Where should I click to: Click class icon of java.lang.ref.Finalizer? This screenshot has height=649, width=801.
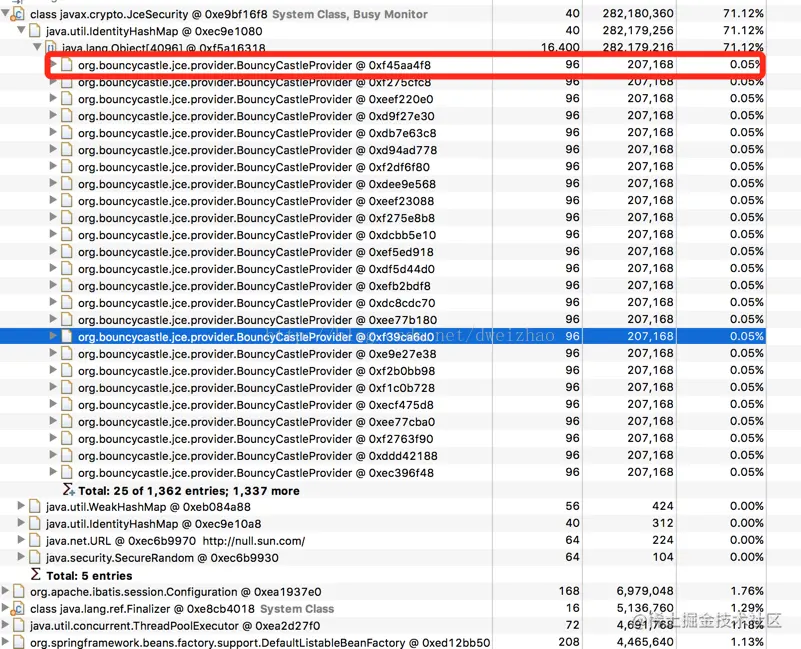[x=18, y=608]
